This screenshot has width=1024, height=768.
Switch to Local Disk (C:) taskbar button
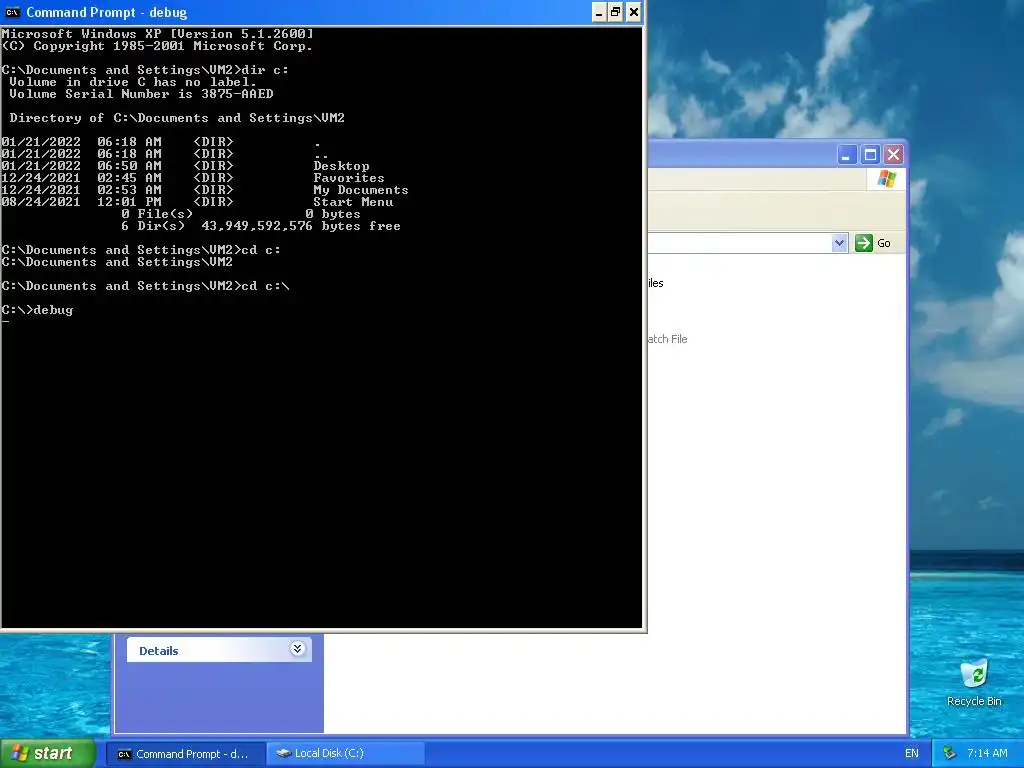pyautogui.click(x=345, y=754)
